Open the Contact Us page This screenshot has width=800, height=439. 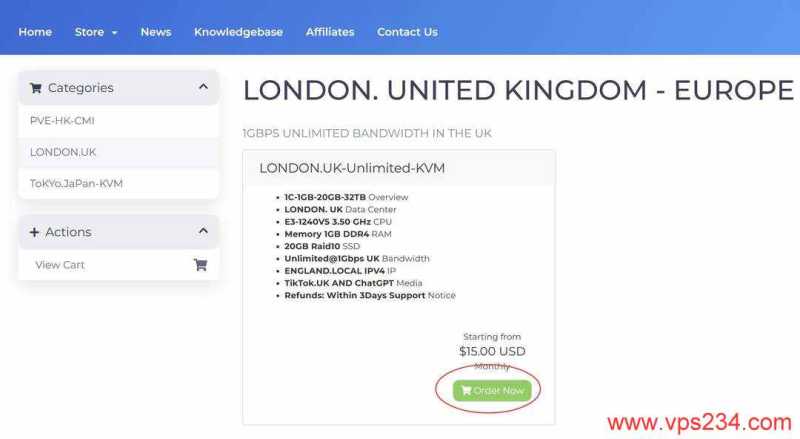(x=407, y=32)
